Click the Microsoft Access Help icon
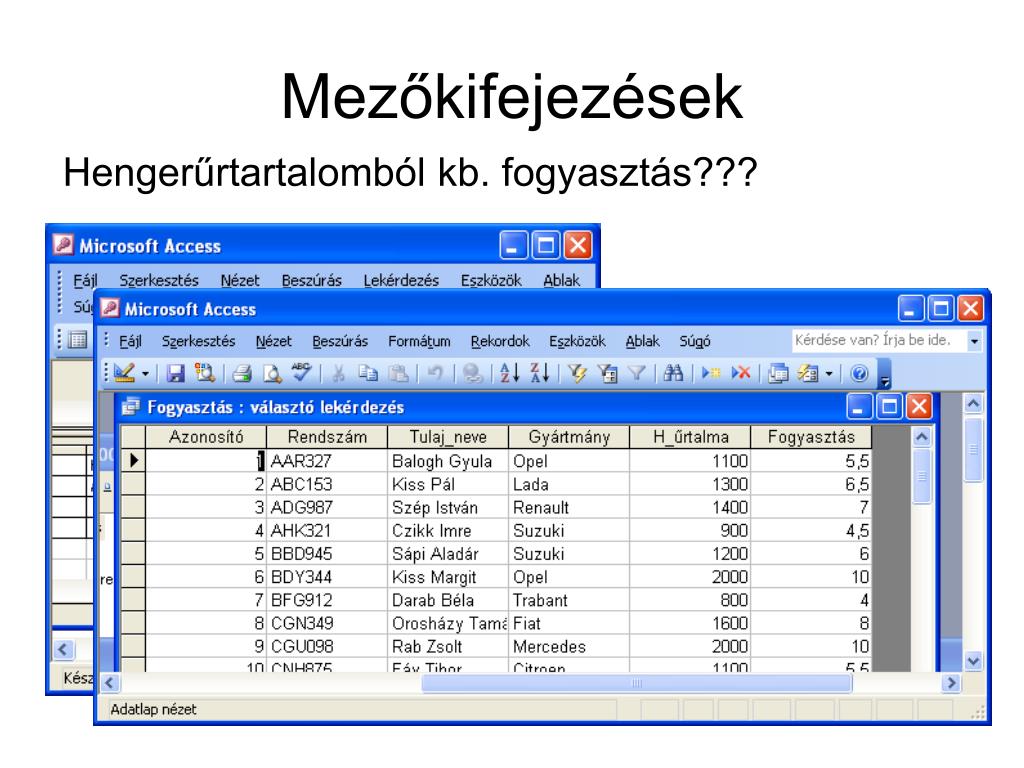The width and height of the screenshot is (1024, 768). click(859, 374)
